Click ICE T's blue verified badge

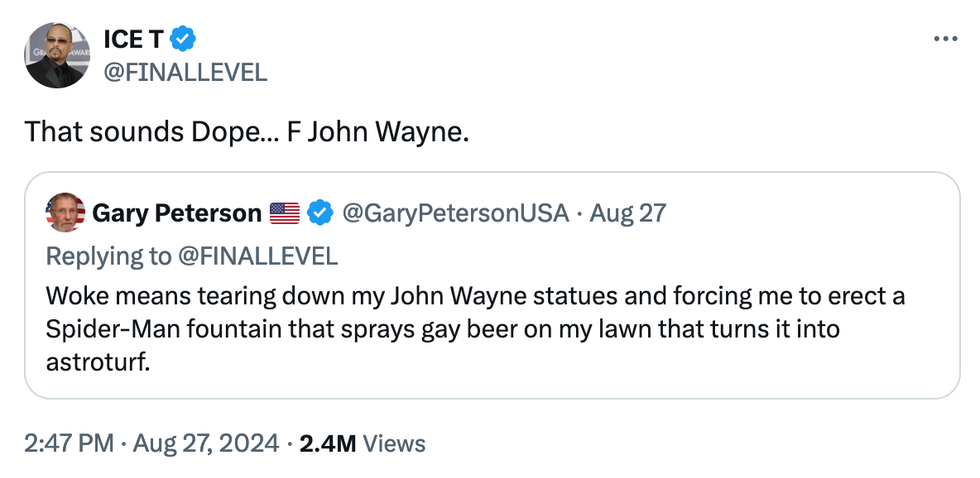coord(183,39)
